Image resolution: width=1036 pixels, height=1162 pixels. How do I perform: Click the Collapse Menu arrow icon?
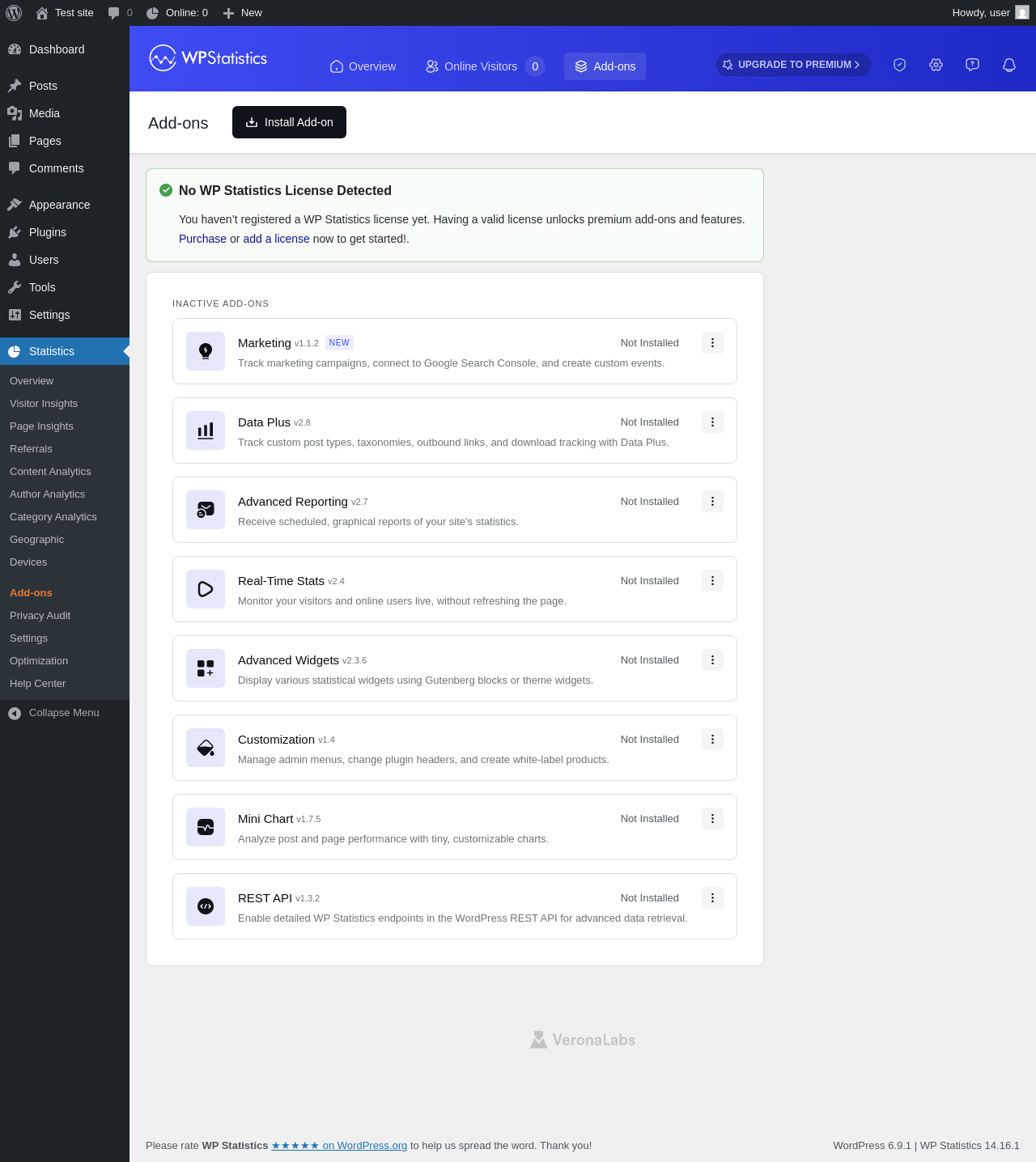point(15,713)
